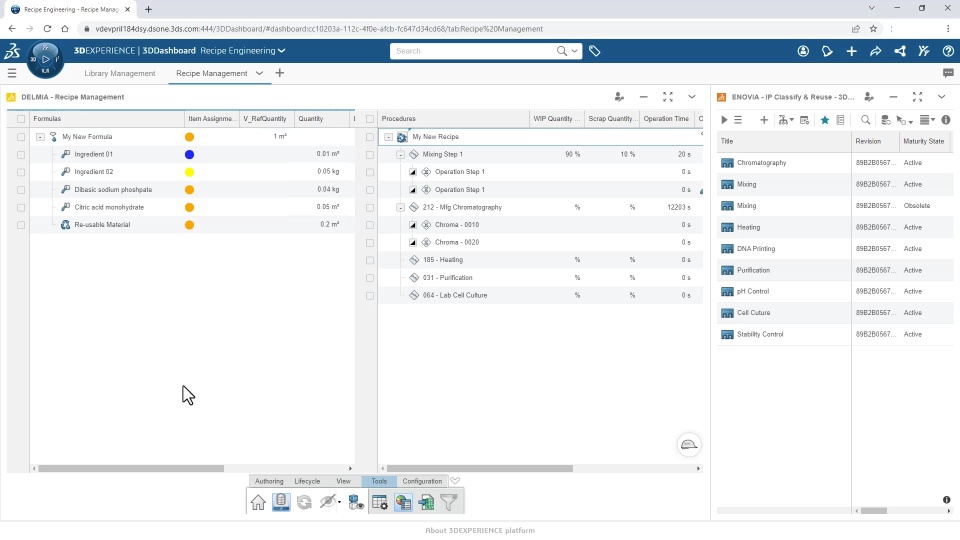960x540 pixels.
Task: Open ENOVIA widget chevron menu
Action: 941,97
